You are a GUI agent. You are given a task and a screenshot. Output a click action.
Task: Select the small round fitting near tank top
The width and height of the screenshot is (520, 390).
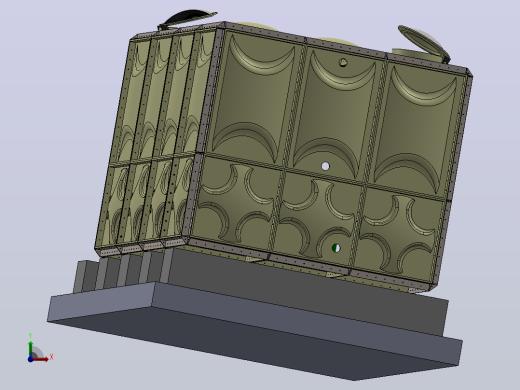pyautogui.click(x=343, y=62)
